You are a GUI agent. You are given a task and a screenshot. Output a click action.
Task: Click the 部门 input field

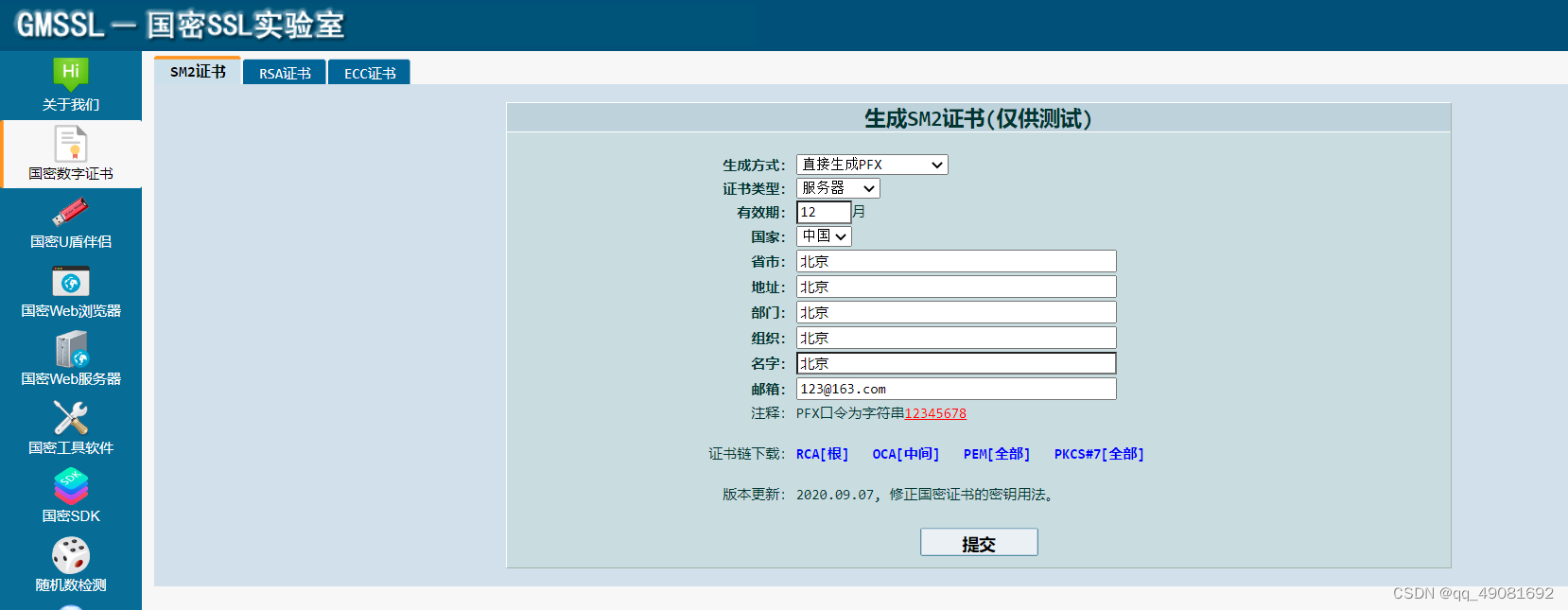click(x=956, y=312)
